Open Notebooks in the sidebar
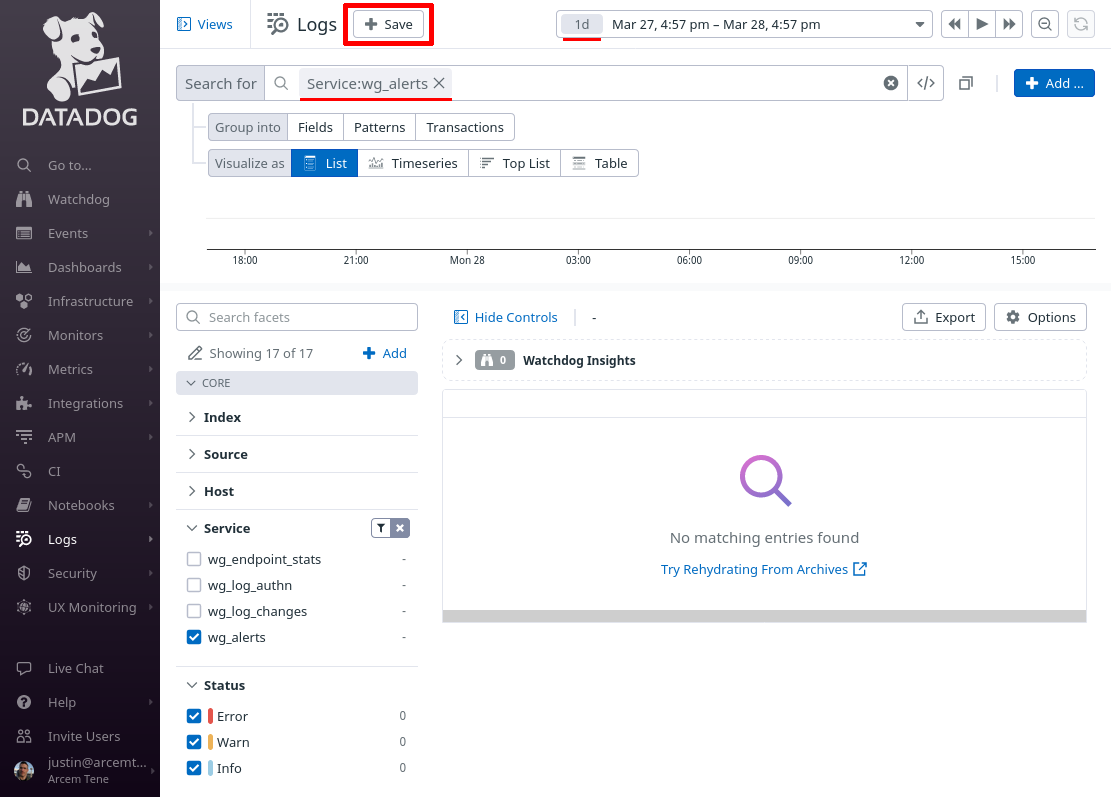 pos(79,505)
